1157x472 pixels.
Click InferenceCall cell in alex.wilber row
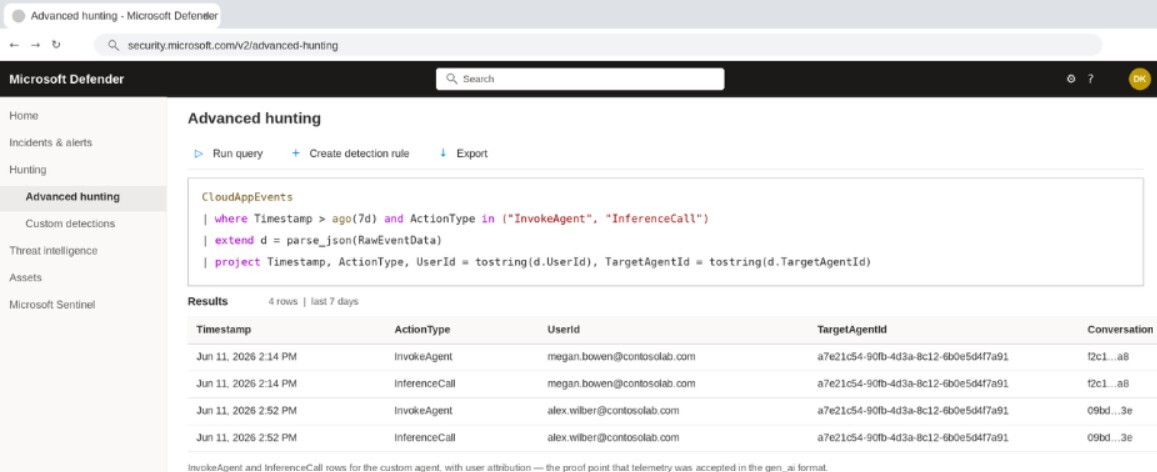click(x=424, y=437)
